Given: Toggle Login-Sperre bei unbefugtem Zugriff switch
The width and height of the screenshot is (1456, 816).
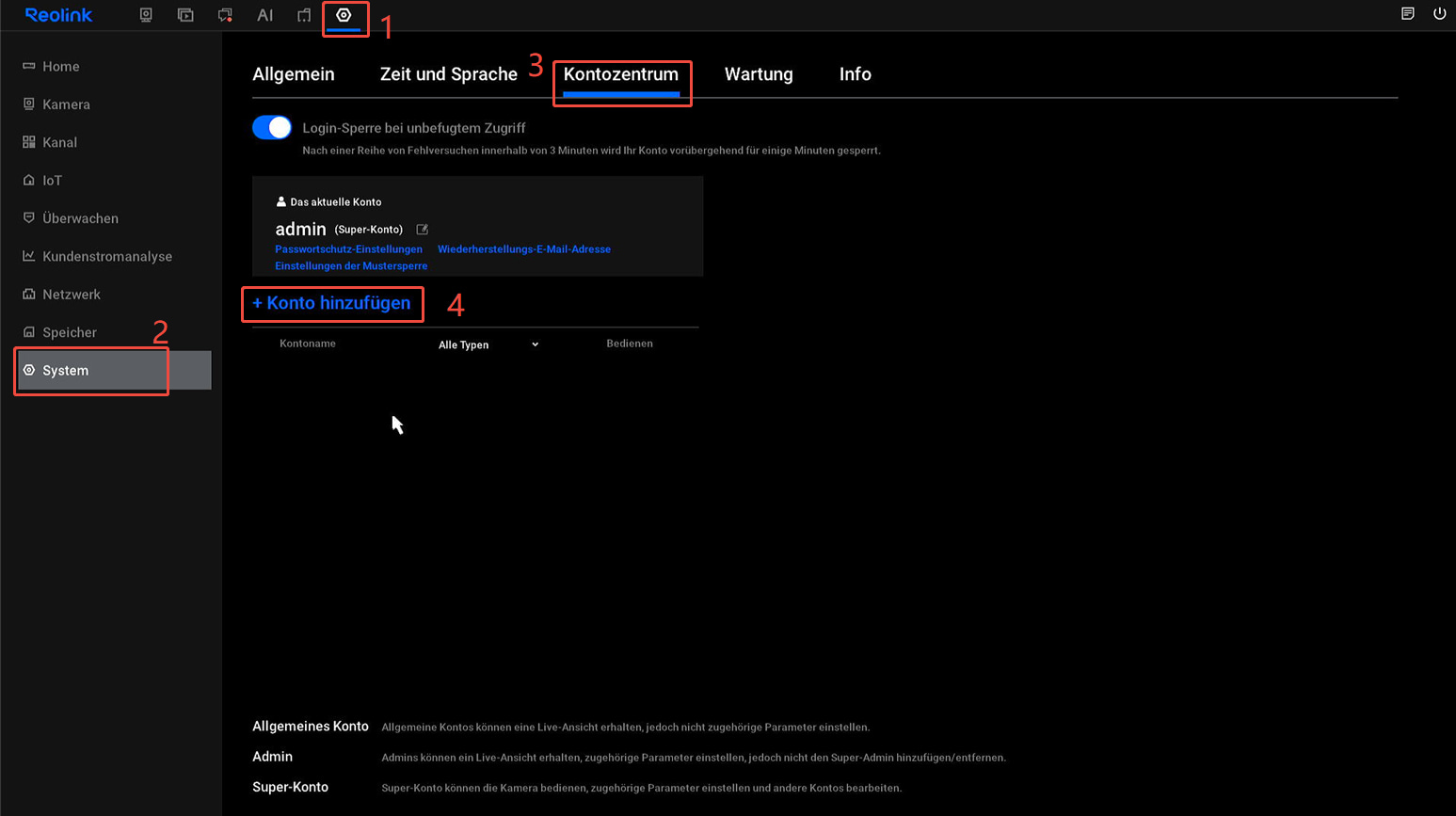Looking at the screenshot, I should 272,128.
